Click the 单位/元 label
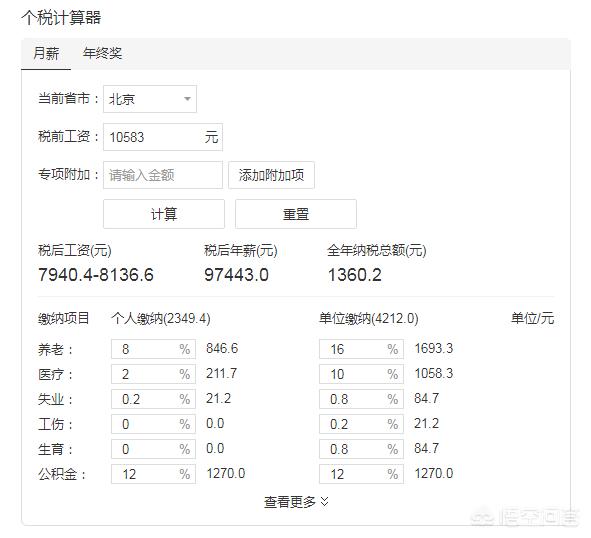Viewport: 591px width, 538px height. tap(532, 319)
